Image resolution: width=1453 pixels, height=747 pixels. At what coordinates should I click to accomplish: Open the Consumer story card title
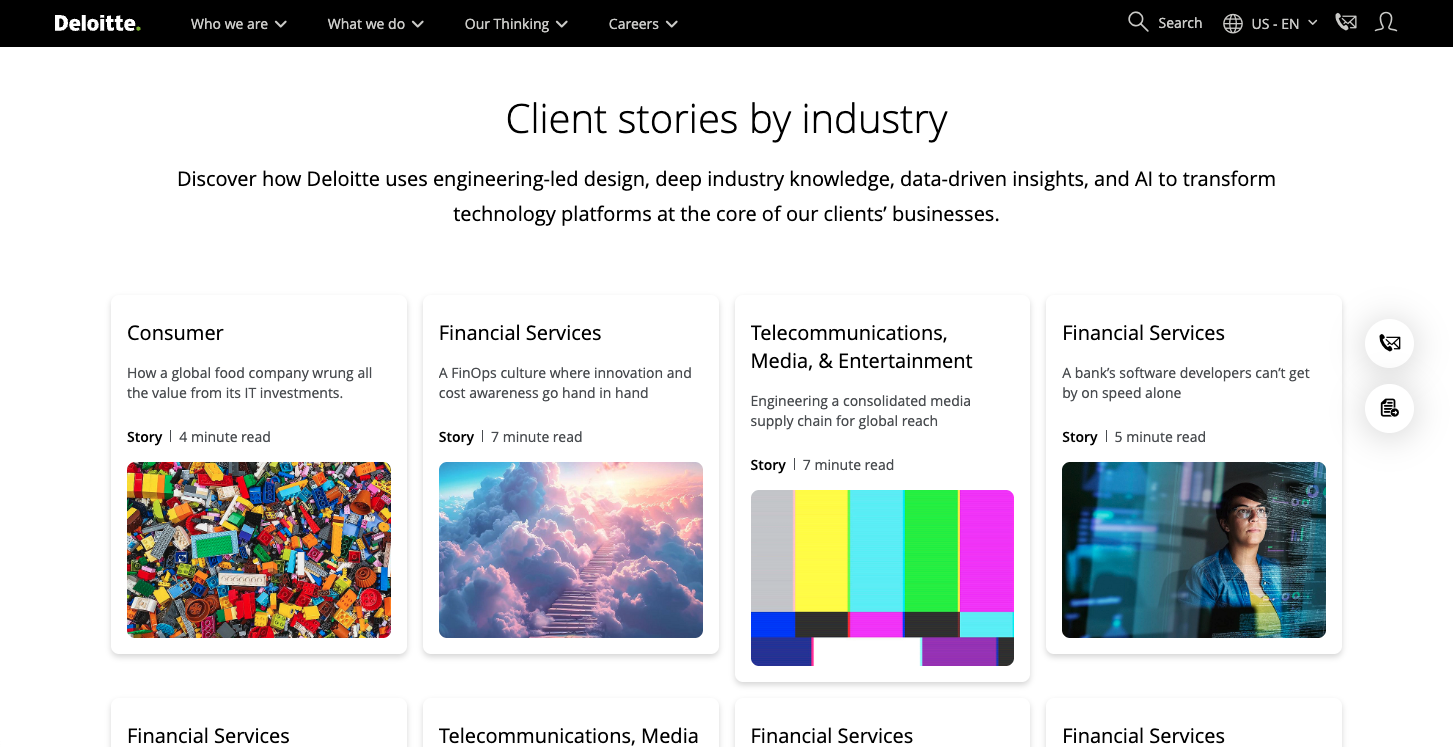[x=175, y=333]
